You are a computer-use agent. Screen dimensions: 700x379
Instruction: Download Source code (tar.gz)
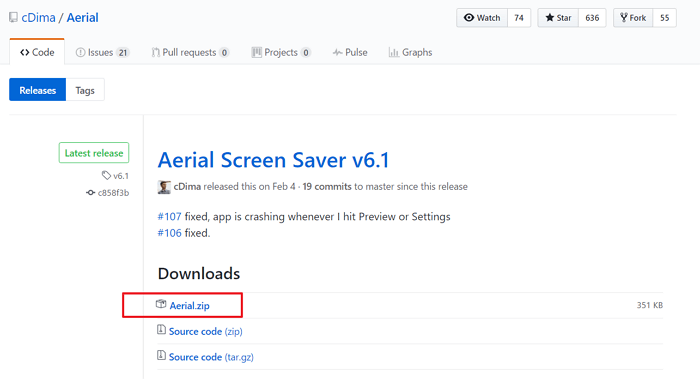tap(211, 357)
